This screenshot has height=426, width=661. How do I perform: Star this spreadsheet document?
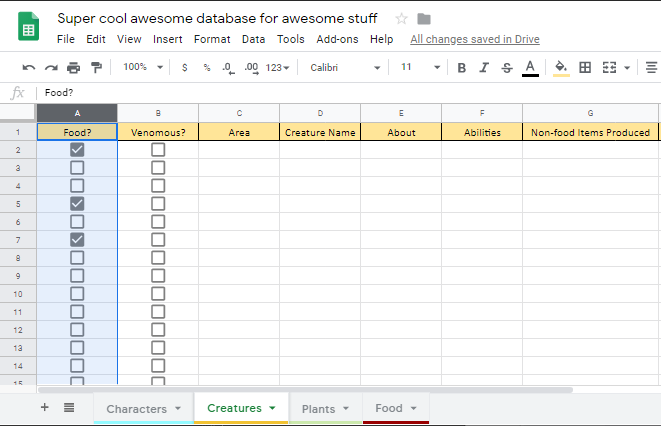(402, 19)
